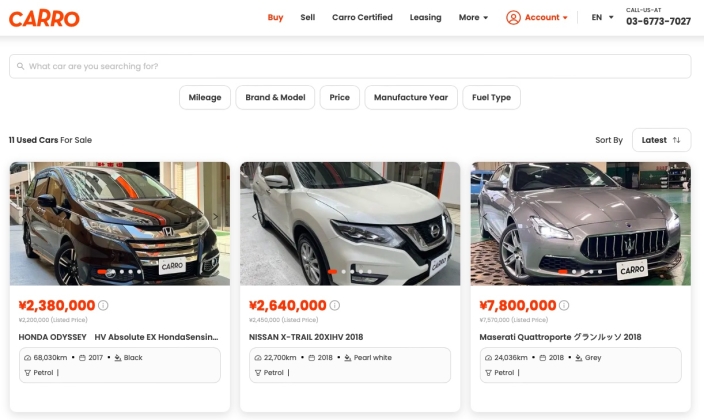Click info icon beside ¥2,380,000 price

pos(103,305)
